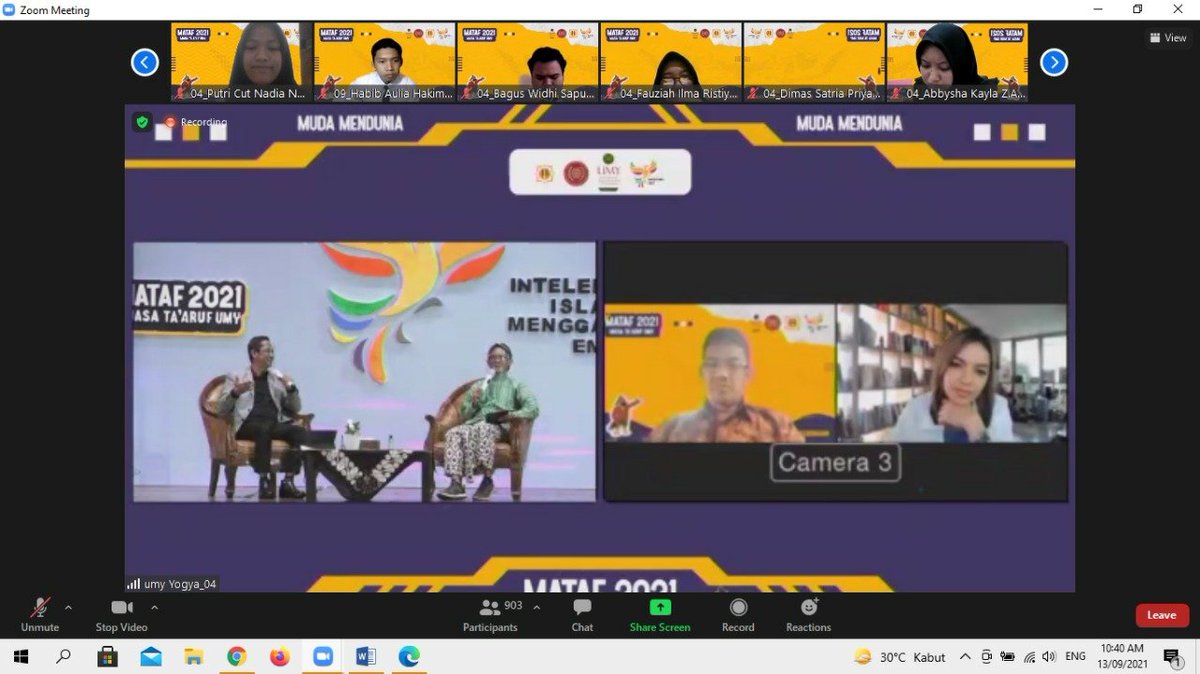The image size is (1200, 674).
Task: Select the 04_Bagus Widhi Sapu video thumbnail
Action: pos(527,62)
